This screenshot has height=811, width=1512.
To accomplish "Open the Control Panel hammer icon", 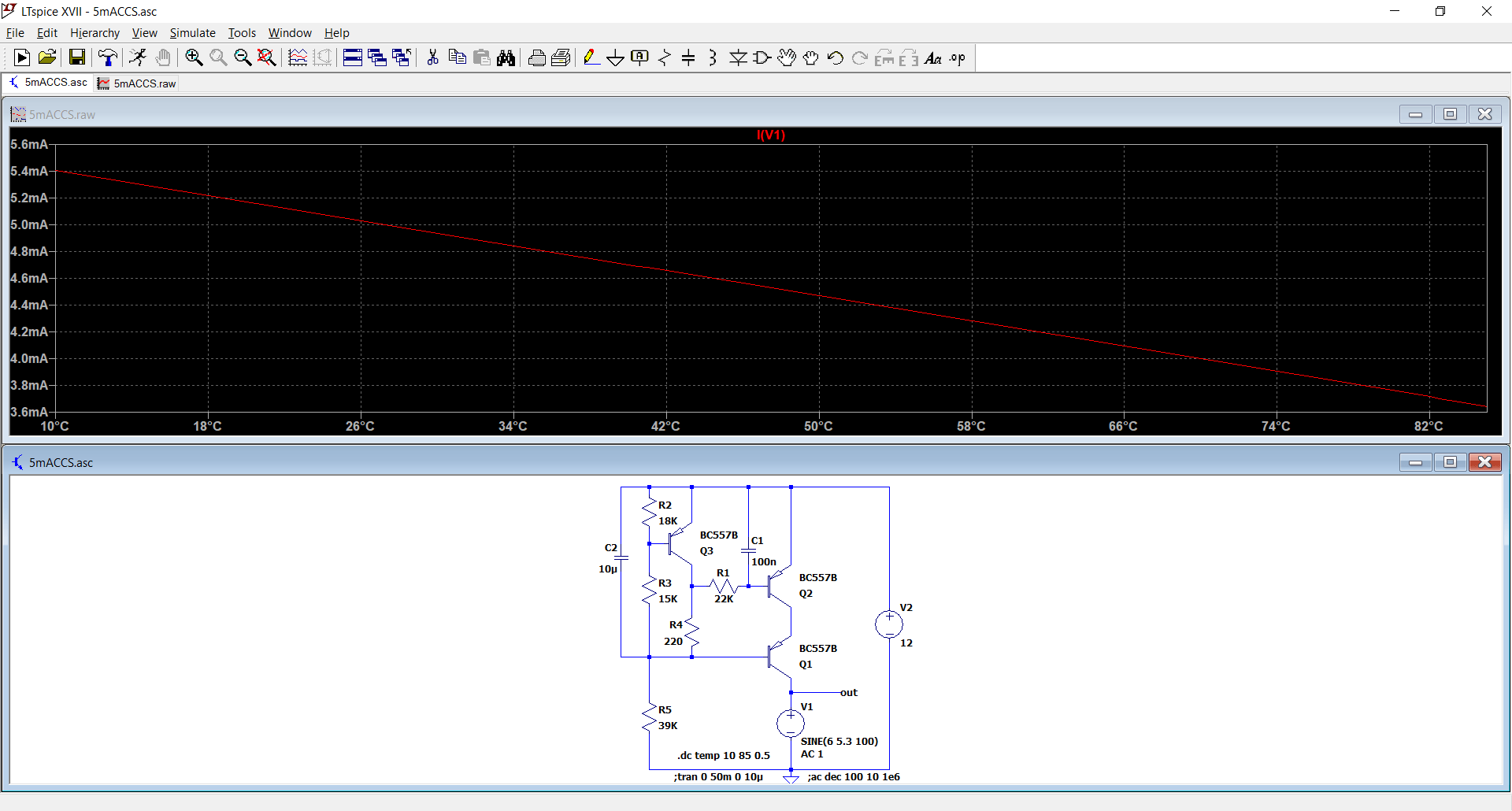I will 108,57.
